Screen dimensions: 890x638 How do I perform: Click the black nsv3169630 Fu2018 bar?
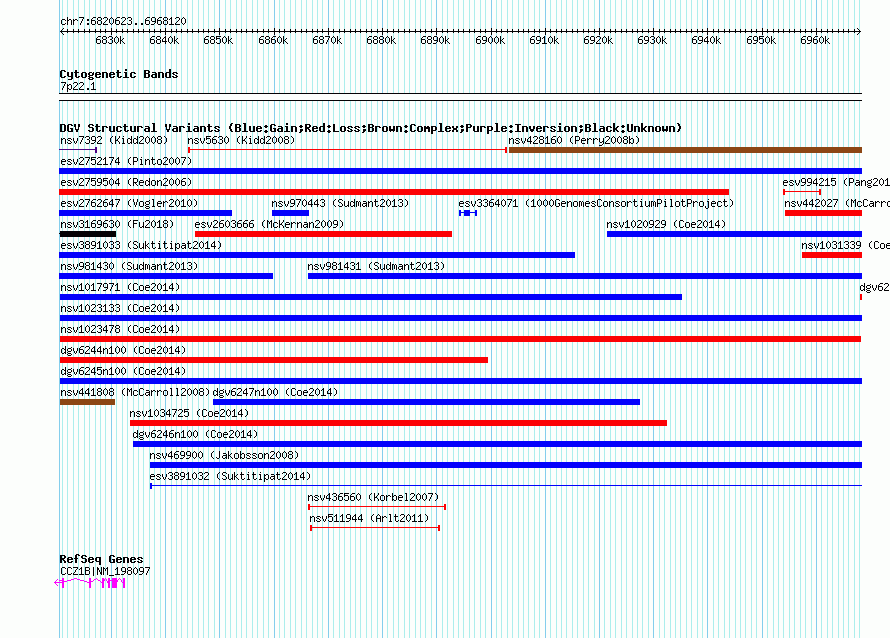(87, 234)
